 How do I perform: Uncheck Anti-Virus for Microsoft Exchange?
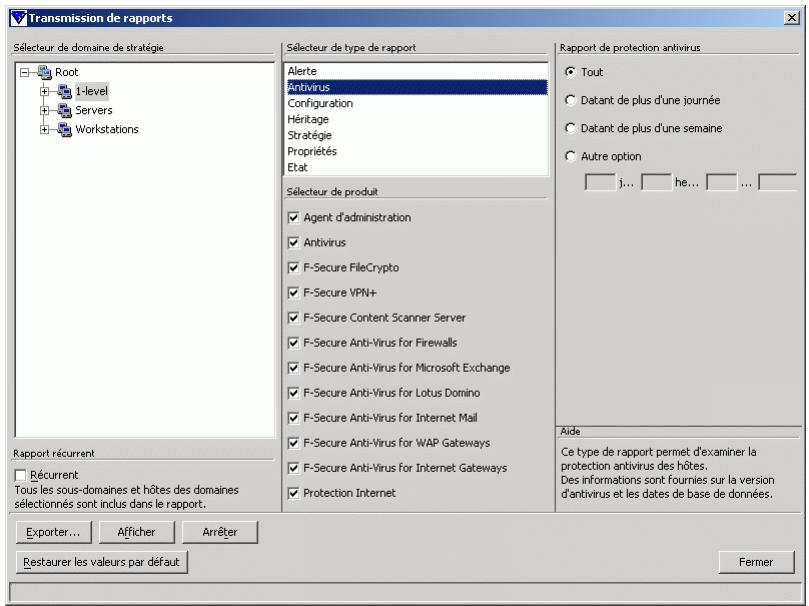click(294, 368)
